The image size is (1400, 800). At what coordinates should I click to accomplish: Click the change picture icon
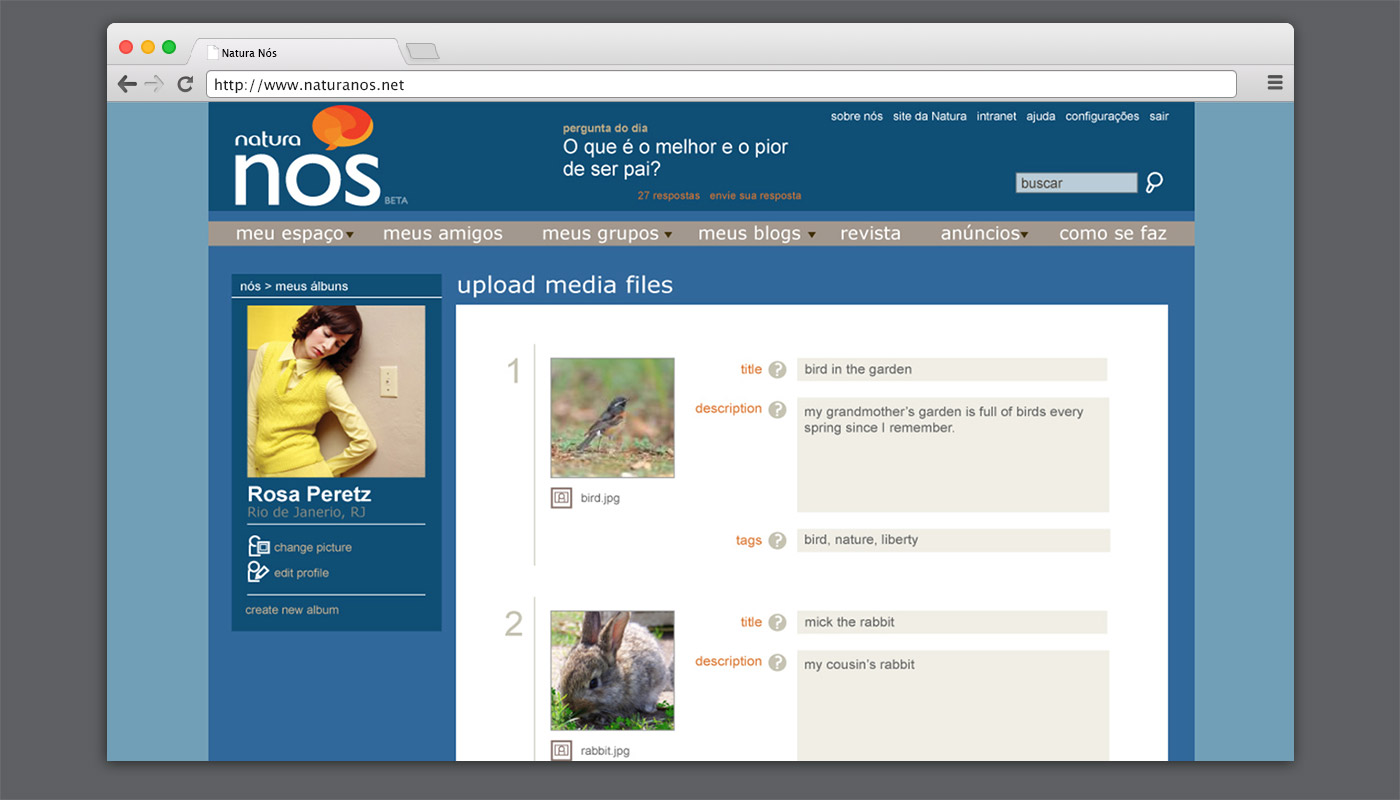tap(259, 546)
